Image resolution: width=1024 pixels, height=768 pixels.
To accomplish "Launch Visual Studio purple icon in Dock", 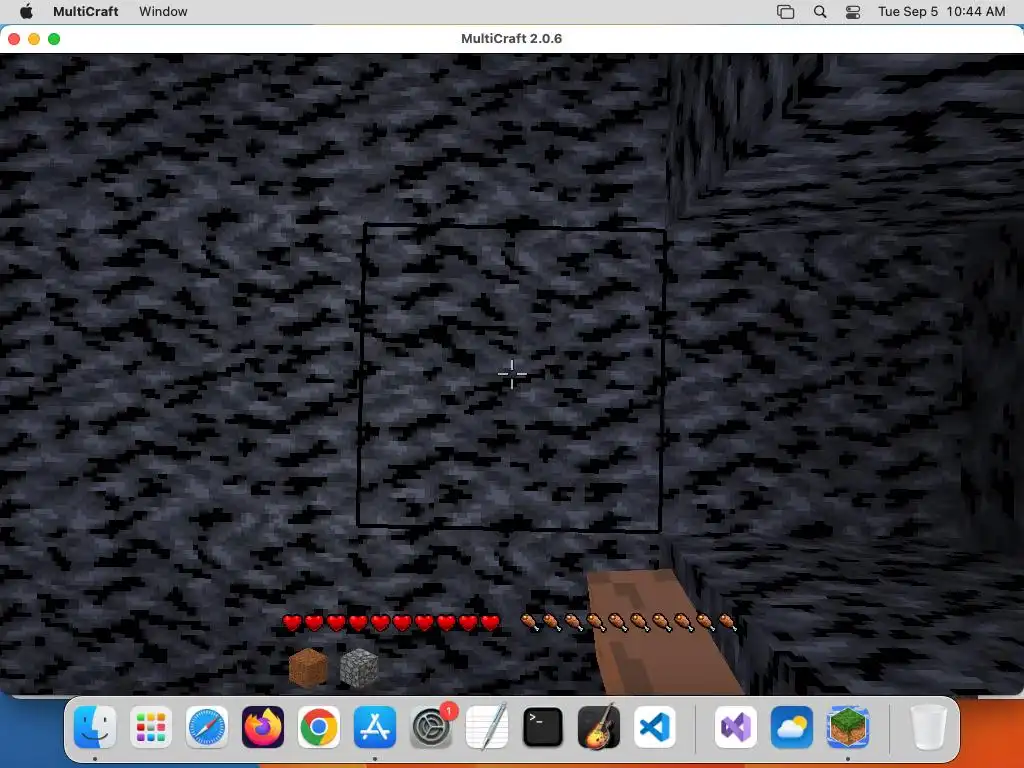I will [736, 727].
